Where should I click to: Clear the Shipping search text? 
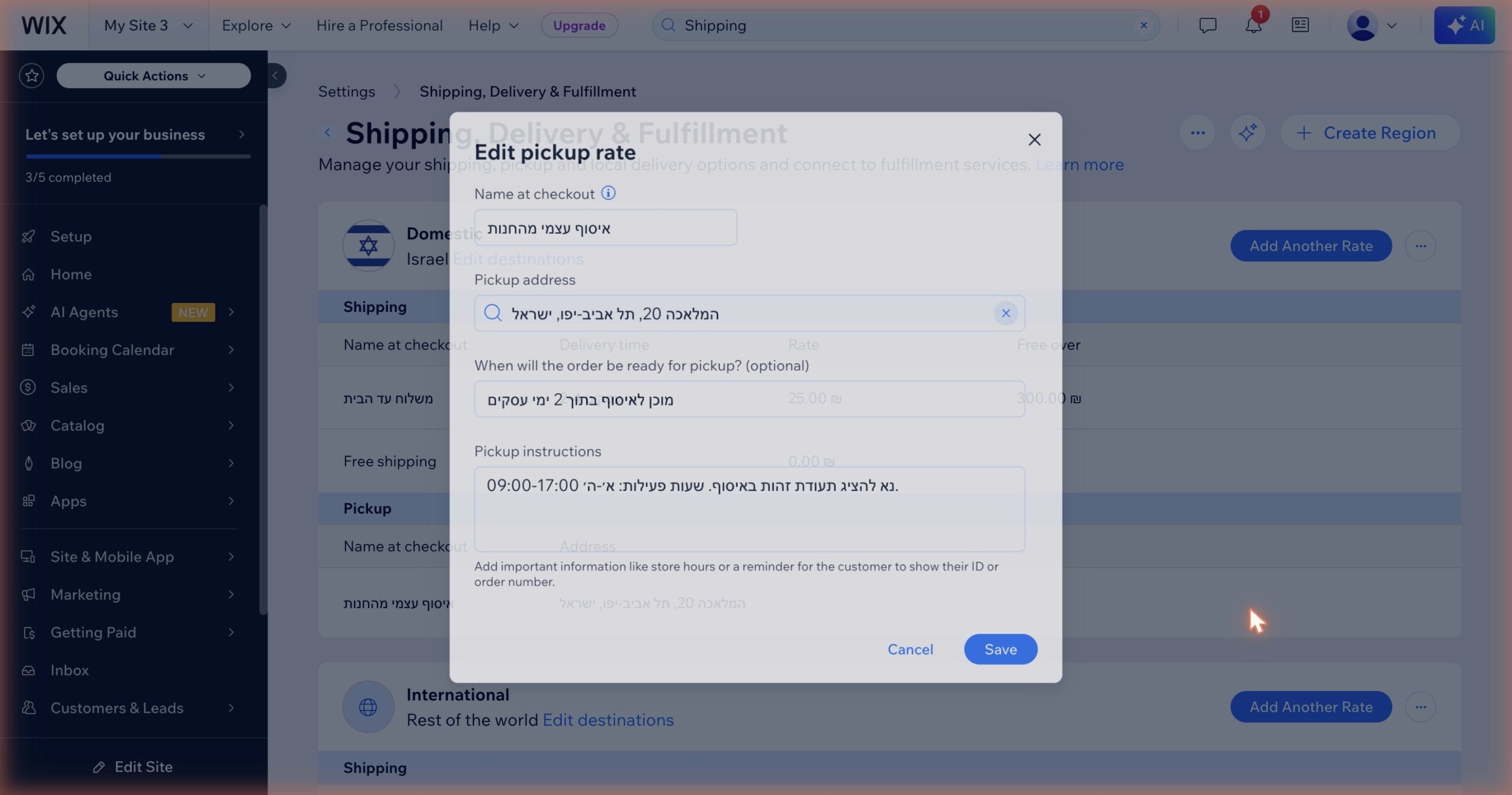pos(1143,25)
